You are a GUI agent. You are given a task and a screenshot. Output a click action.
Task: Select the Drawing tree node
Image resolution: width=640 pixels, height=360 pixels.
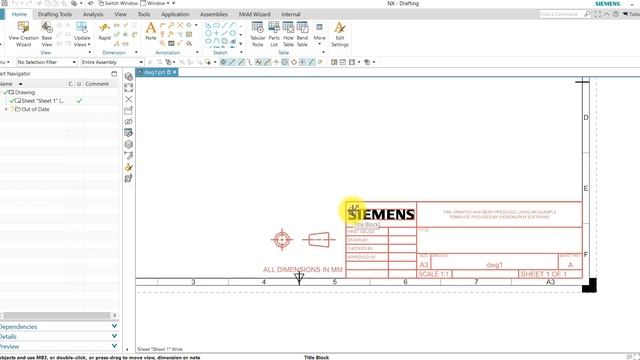point(24,93)
